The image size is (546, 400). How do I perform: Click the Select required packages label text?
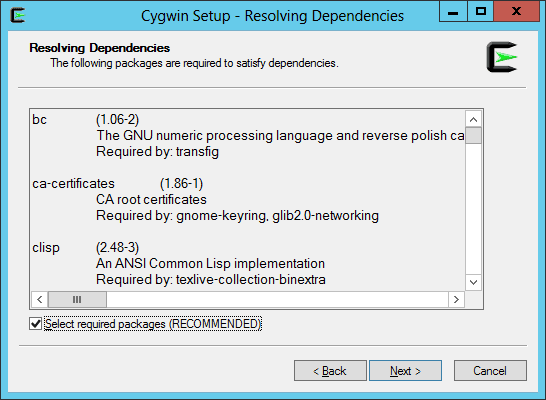click(x=153, y=324)
